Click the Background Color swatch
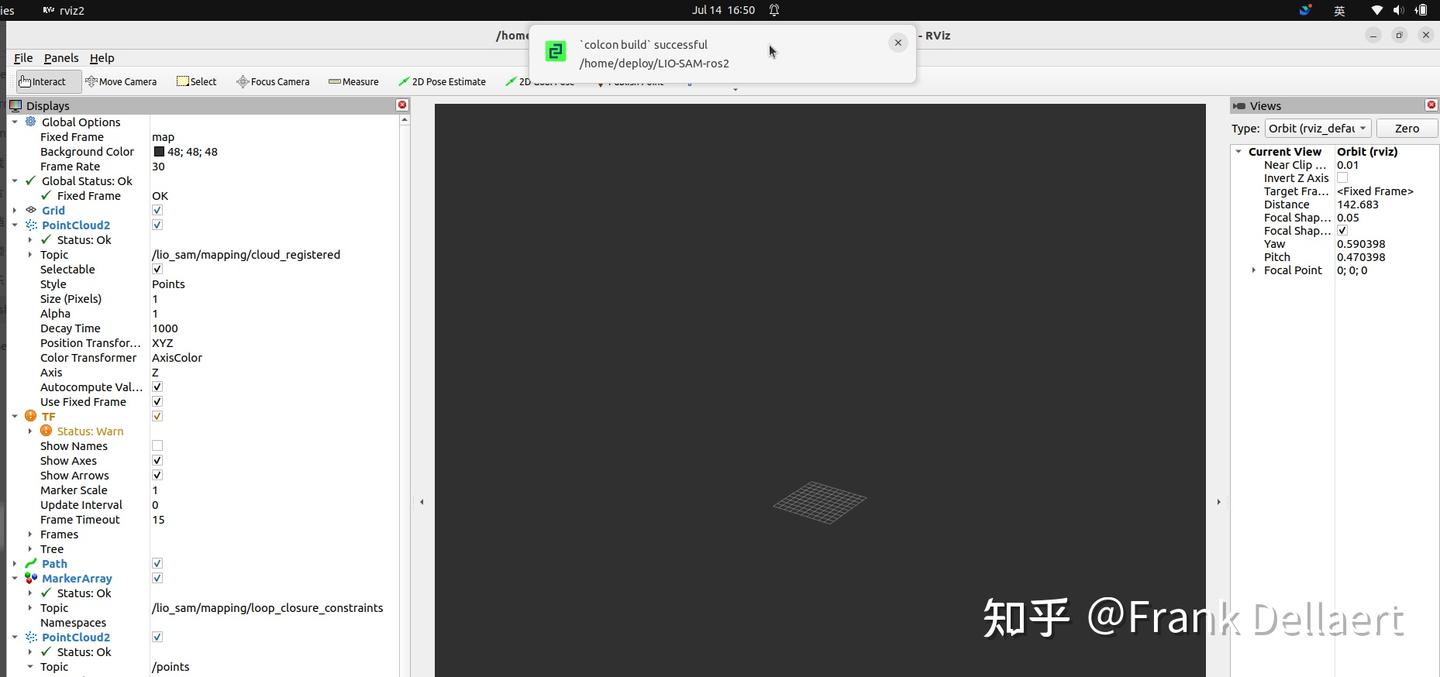This screenshot has width=1440, height=677. click(156, 151)
